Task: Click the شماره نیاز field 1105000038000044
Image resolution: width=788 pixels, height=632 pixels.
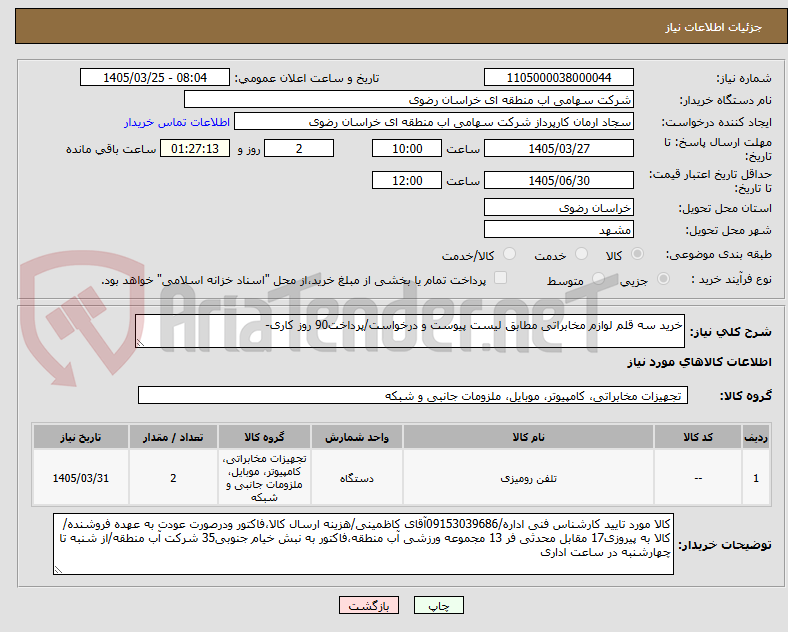Action: [x=558, y=77]
